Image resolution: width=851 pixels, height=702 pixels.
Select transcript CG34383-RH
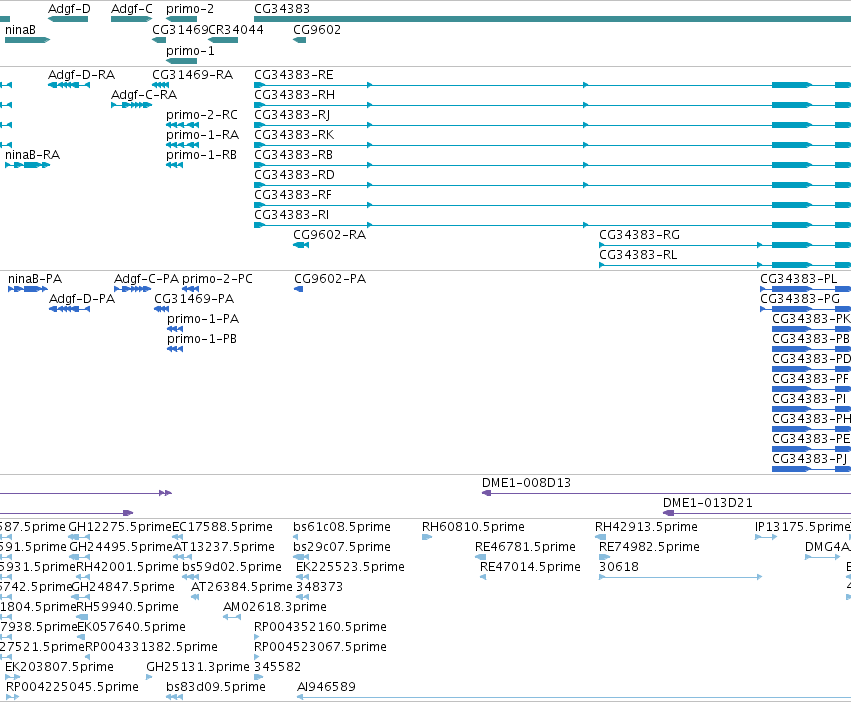click(x=295, y=95)
